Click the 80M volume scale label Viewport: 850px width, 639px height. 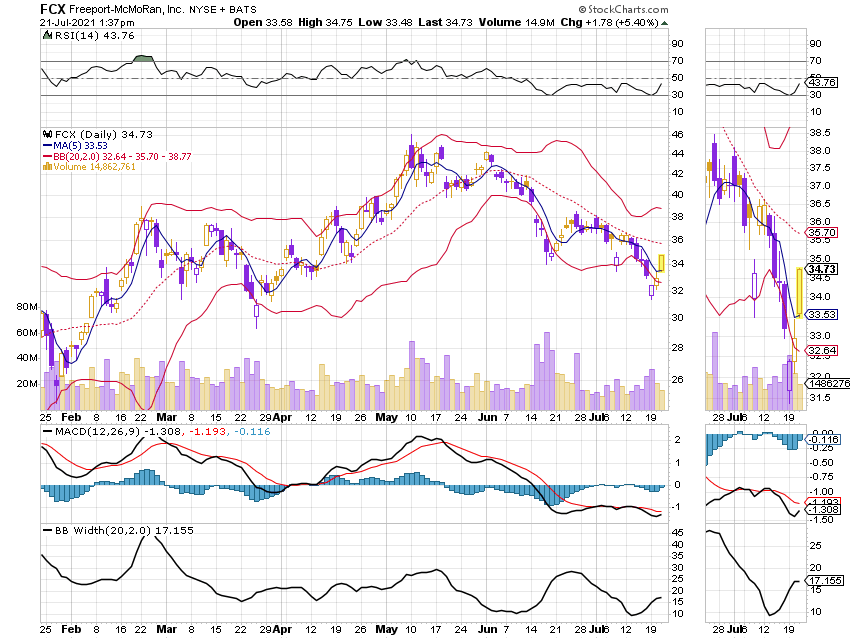[x=28, y=307]
